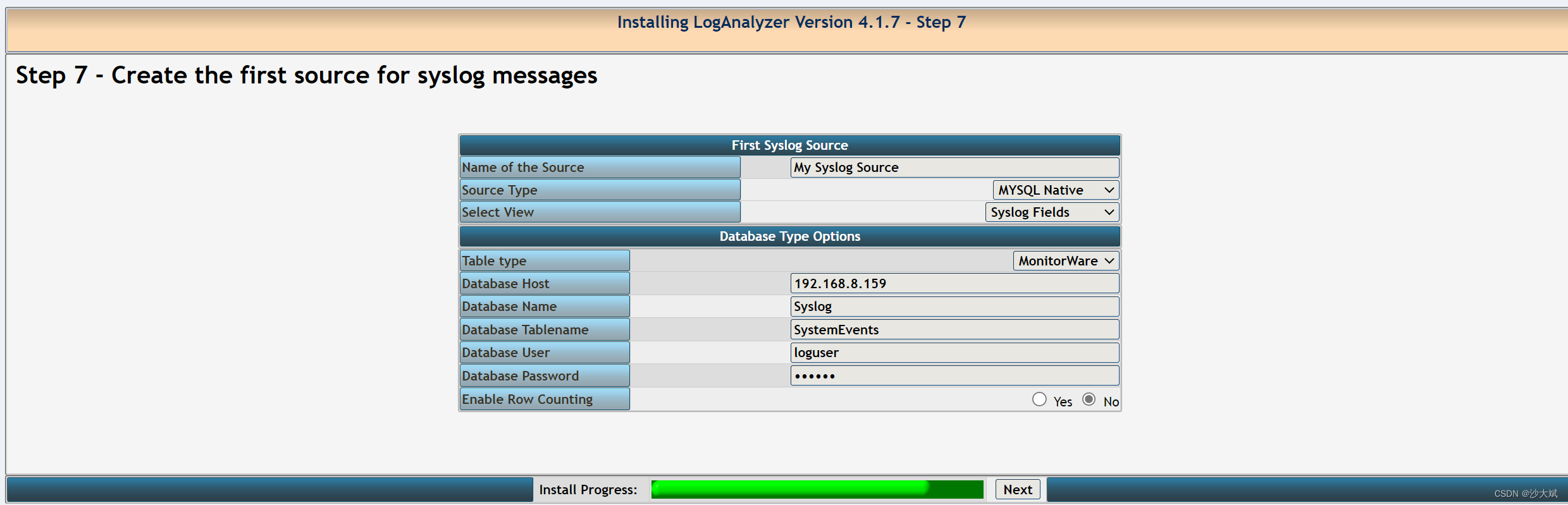This screenshot has width=1568, height=505.
Task: Click the Database Host input field
Action: [954, 284]
